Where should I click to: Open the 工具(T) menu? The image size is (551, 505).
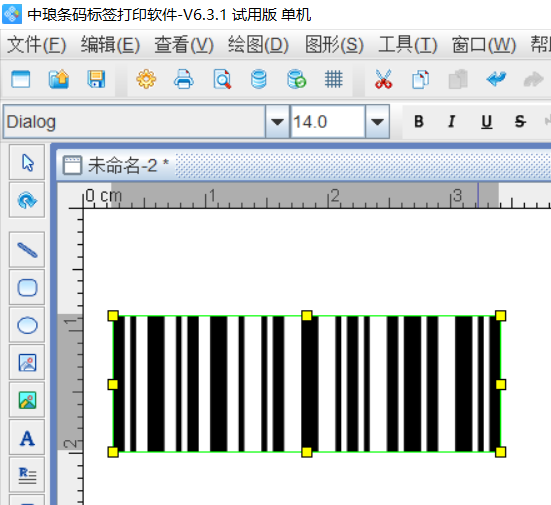408,45
